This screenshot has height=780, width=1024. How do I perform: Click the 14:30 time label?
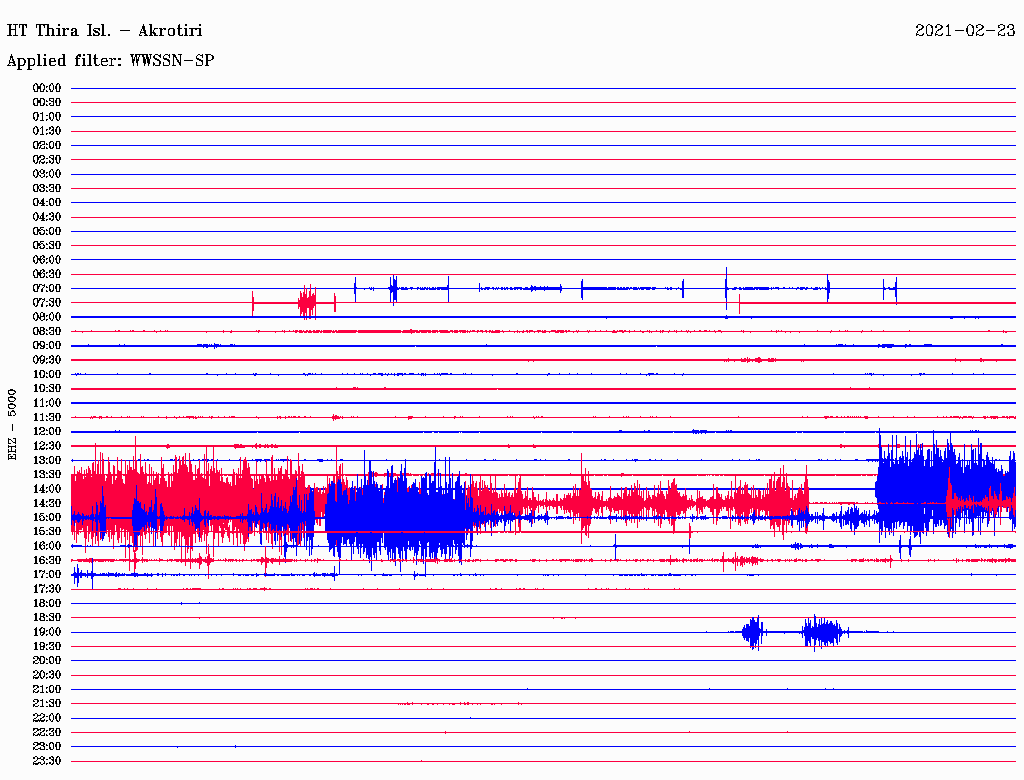[47, 504]
